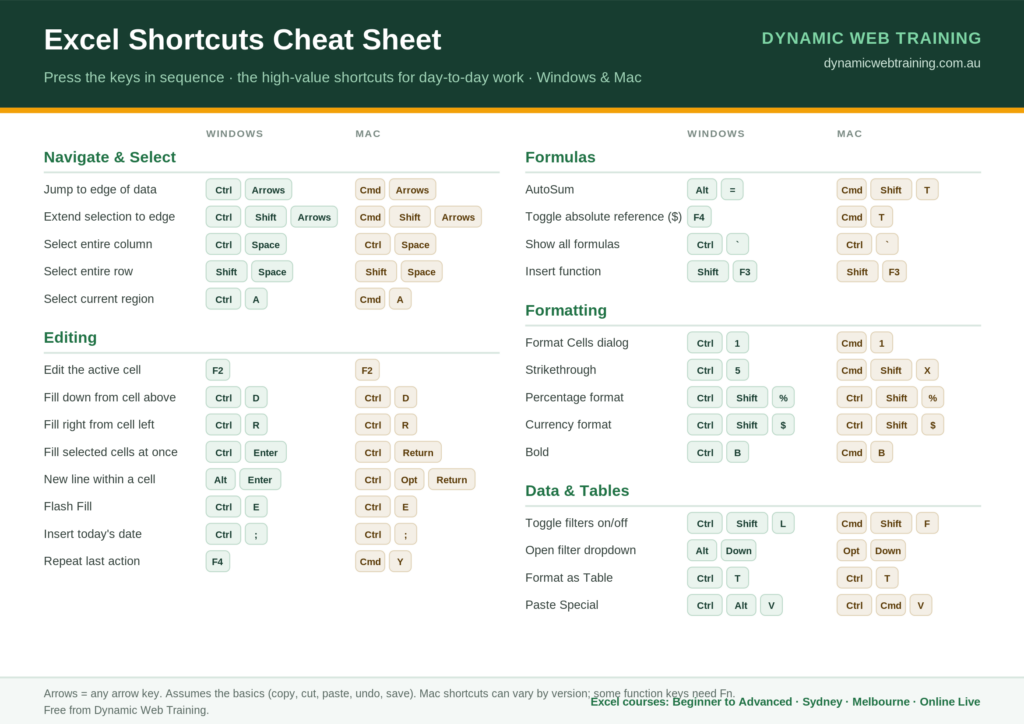Click the Open filter dropdown label

581,550
